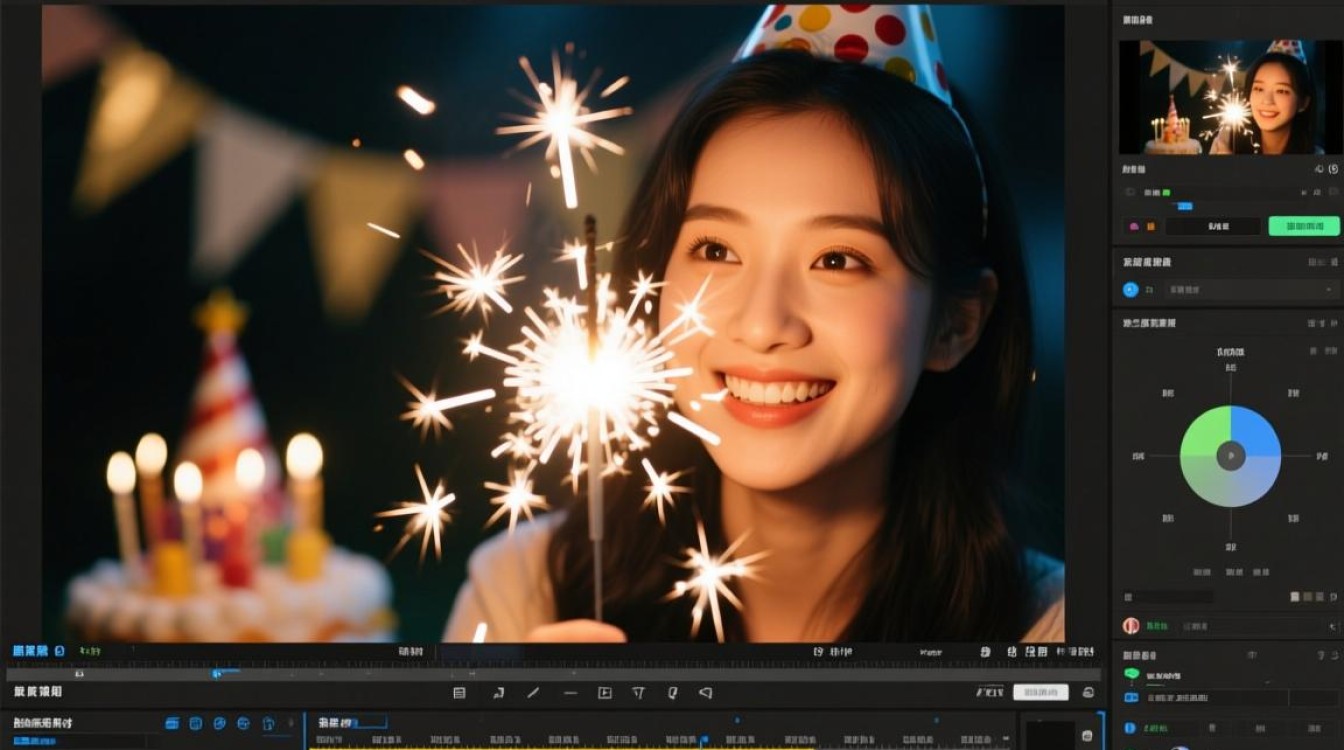Viewport: 1344px width, 750px height.
Task: Click the blue label at the viewer's bottom left
Action: click(x=30, y=651)
